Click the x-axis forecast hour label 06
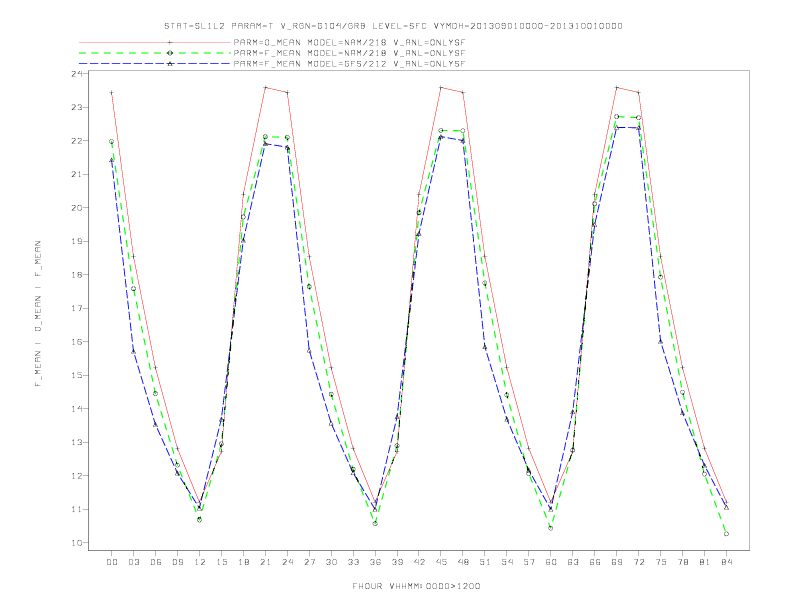Image resolution: width=792 pixels, height=612 pixels. (x=156, y=562)
